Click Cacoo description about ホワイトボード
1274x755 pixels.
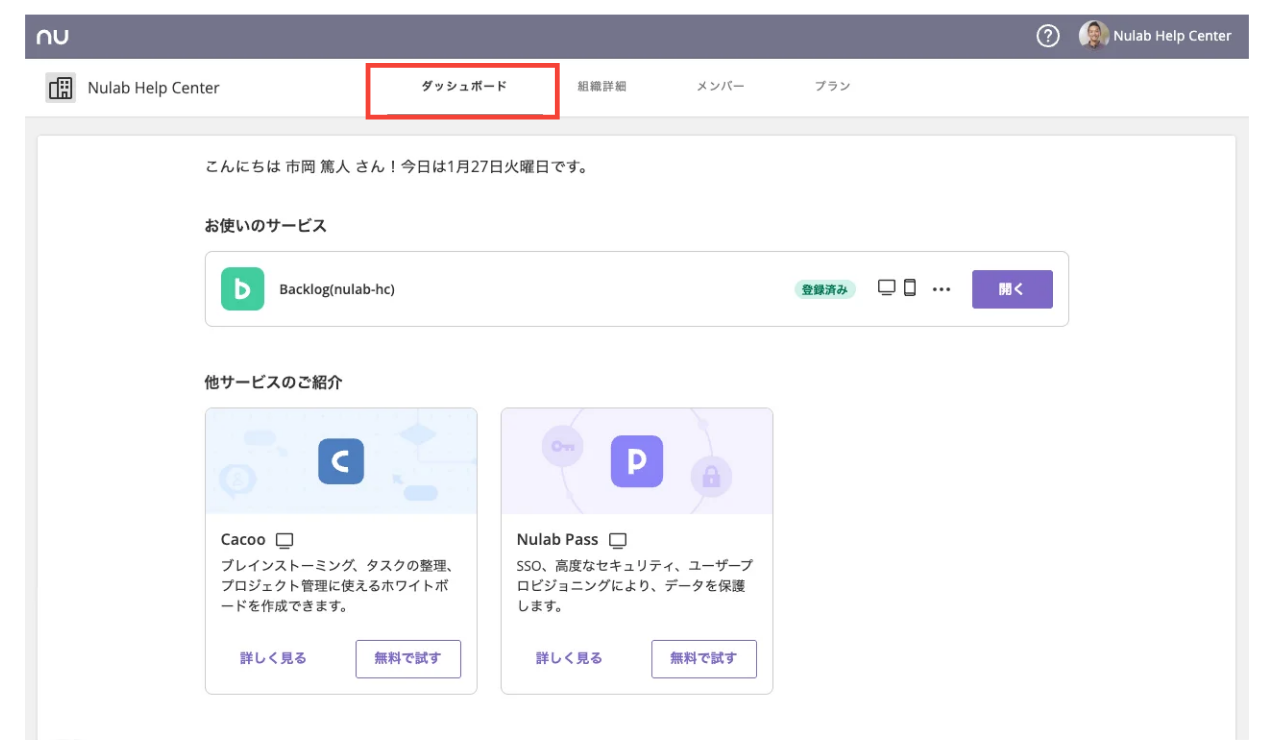pos(338,586)
